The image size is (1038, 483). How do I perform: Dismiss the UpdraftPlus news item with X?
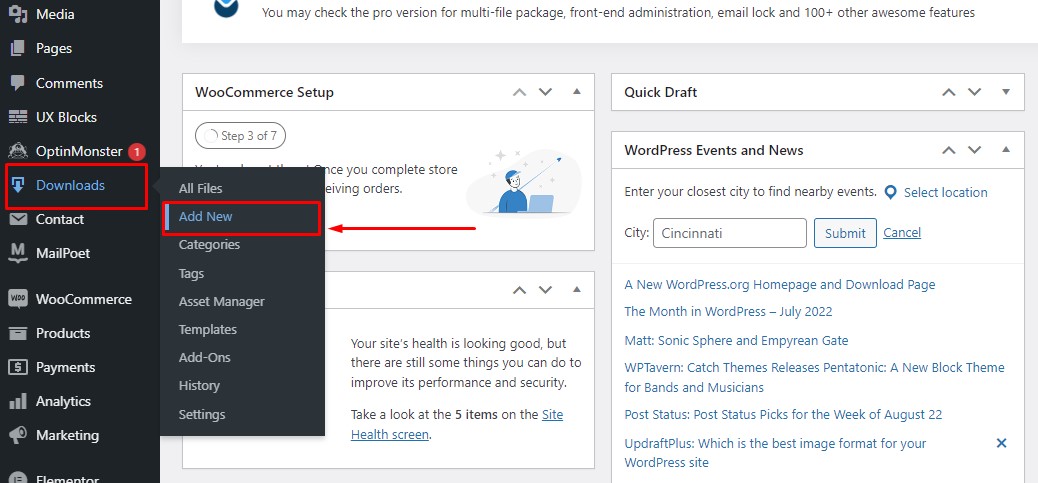(1002, 443)
